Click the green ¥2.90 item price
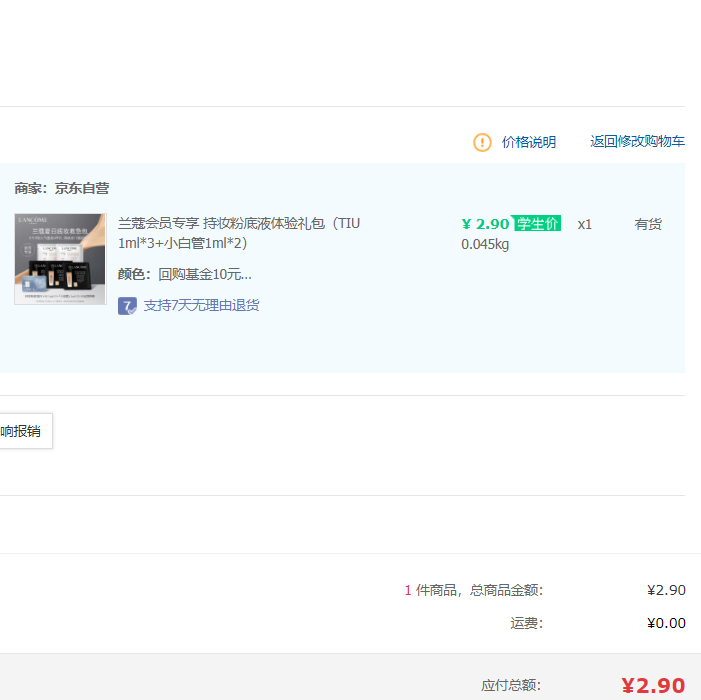The width and height of the screenshot is (701, 700). [x=485, y=224]
